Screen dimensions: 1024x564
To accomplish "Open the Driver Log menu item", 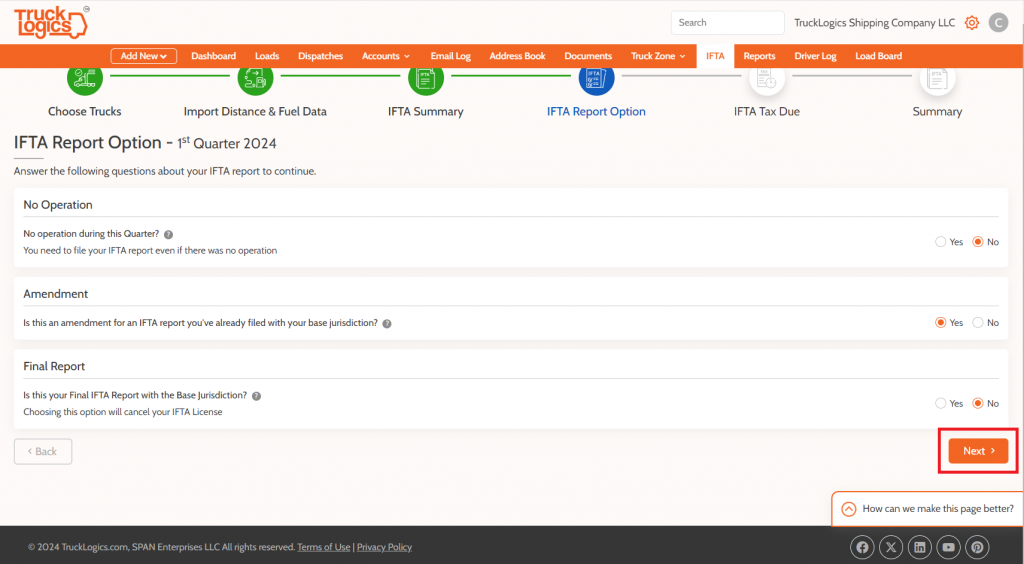I will tap(815, 56).
